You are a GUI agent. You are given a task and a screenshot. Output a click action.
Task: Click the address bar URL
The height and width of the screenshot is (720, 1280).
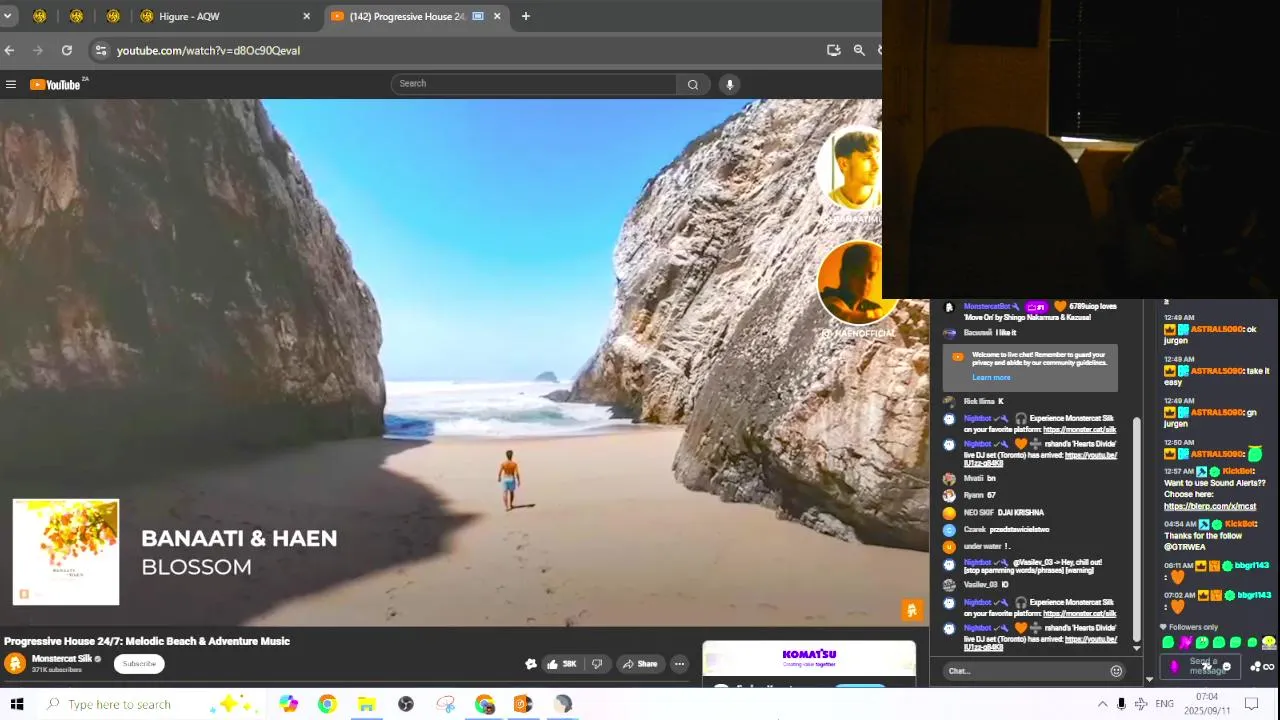coord(208,50)
